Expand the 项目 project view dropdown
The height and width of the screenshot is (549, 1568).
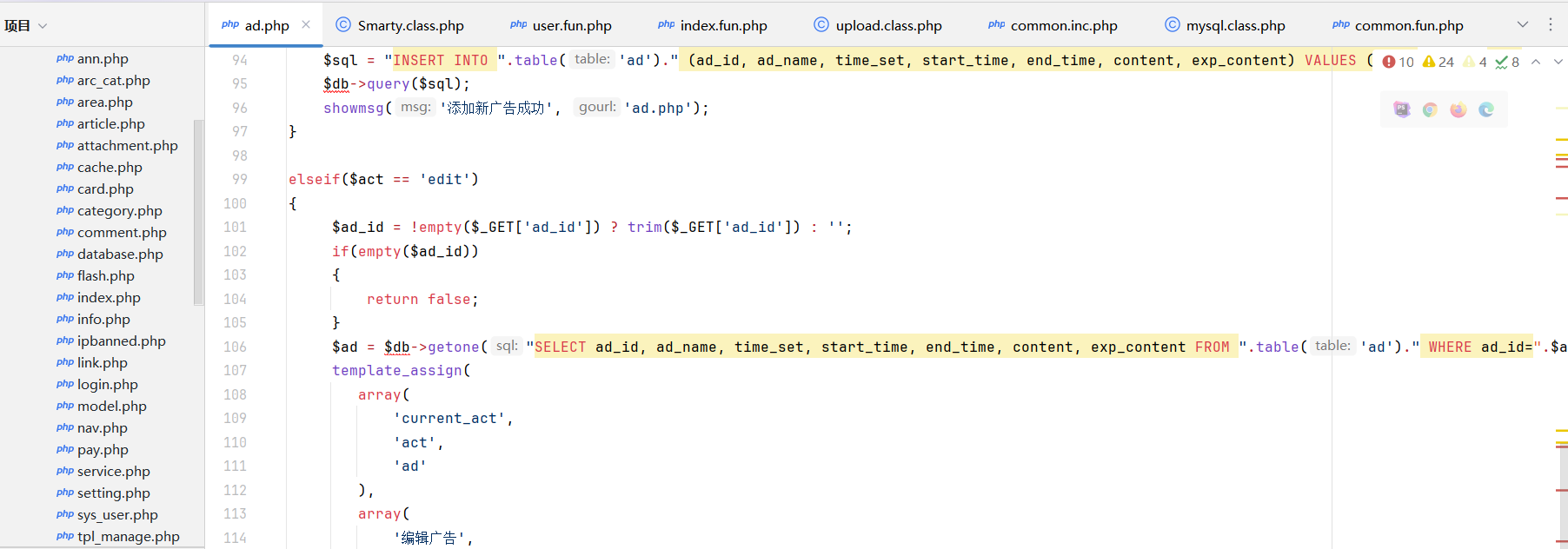tap(43, 26)
